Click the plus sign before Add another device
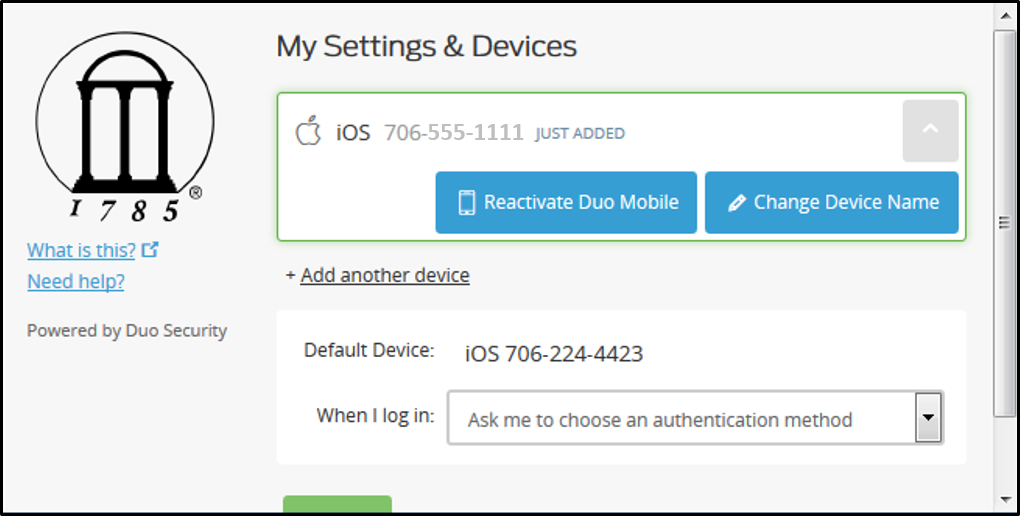1020x516 pixels. [x=290, y=275]
